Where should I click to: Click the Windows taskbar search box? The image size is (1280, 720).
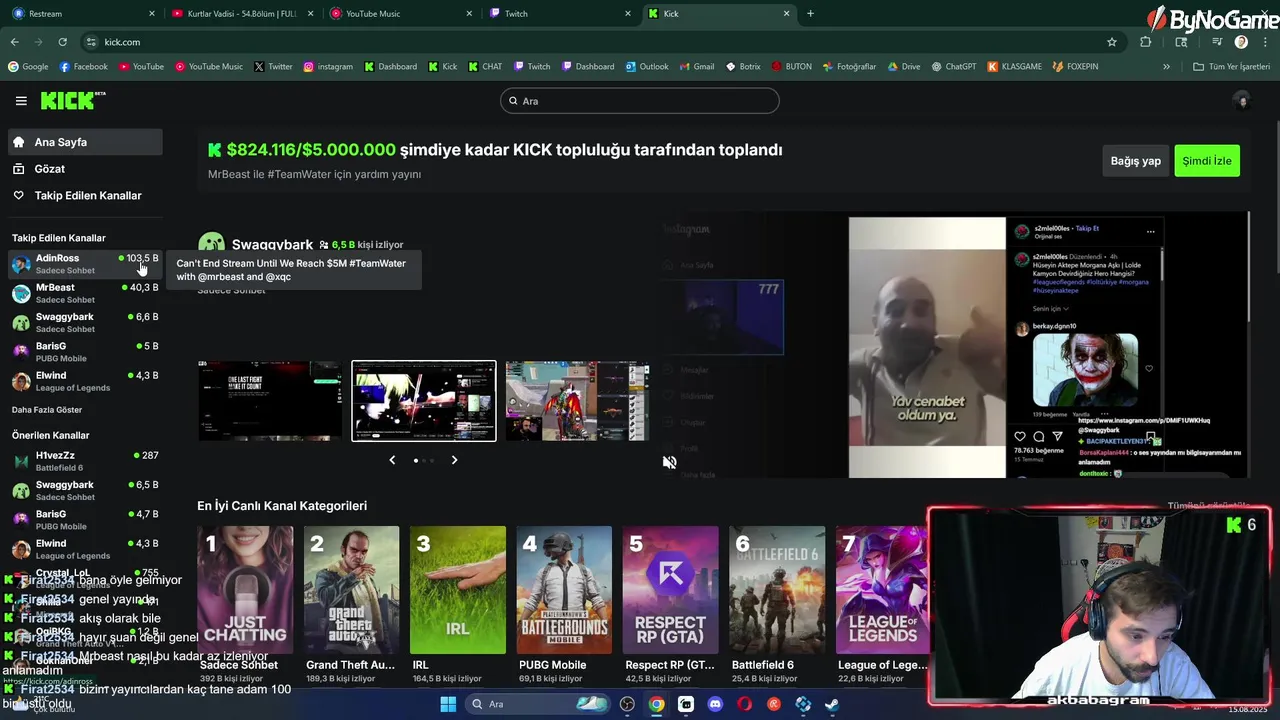click(538, 704)
